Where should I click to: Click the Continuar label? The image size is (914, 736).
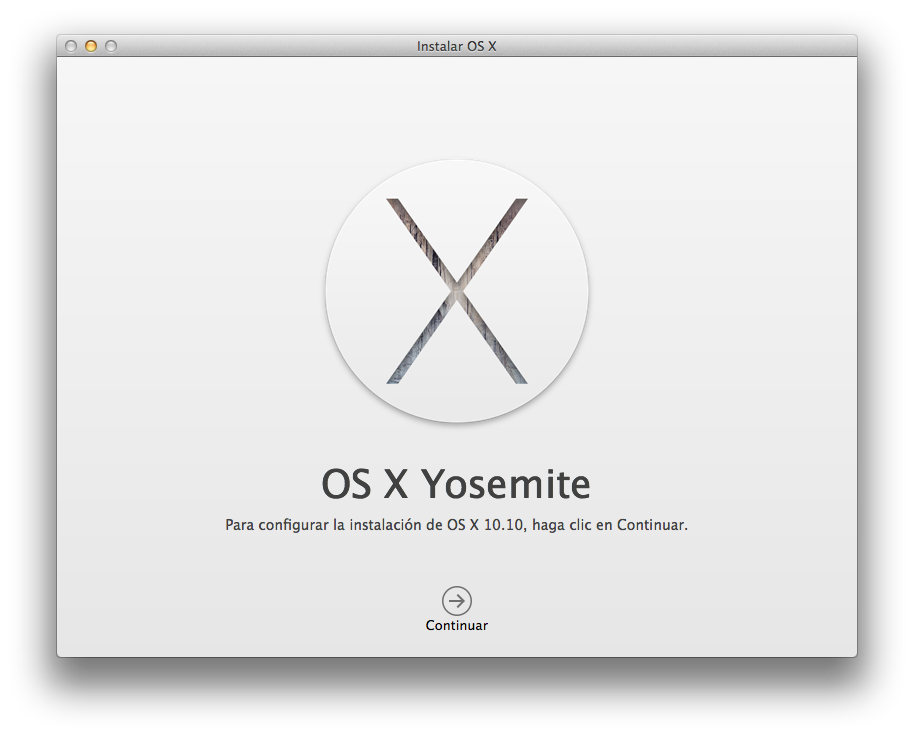click(456, 625)
